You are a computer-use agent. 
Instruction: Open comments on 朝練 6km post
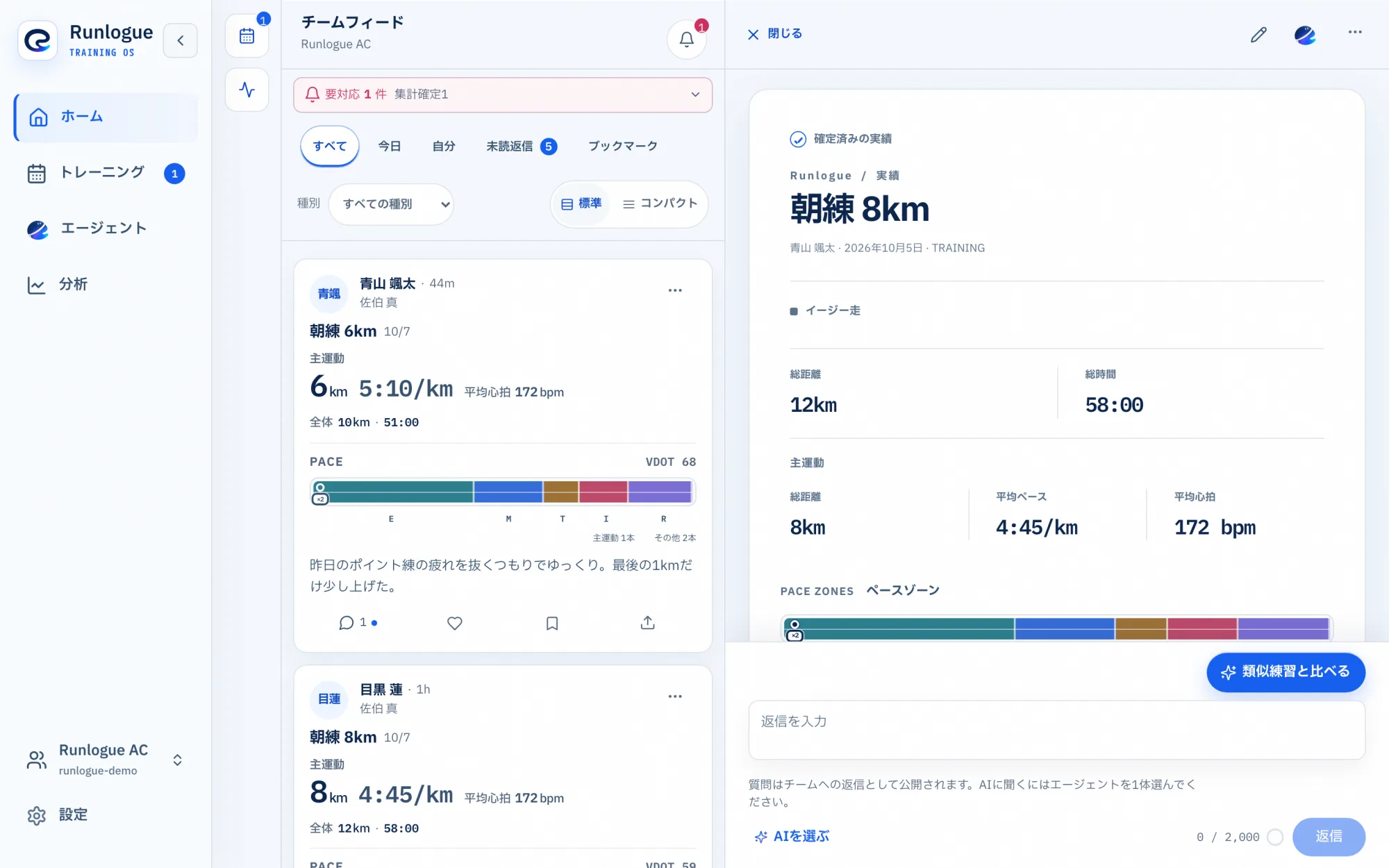(358, 623)
